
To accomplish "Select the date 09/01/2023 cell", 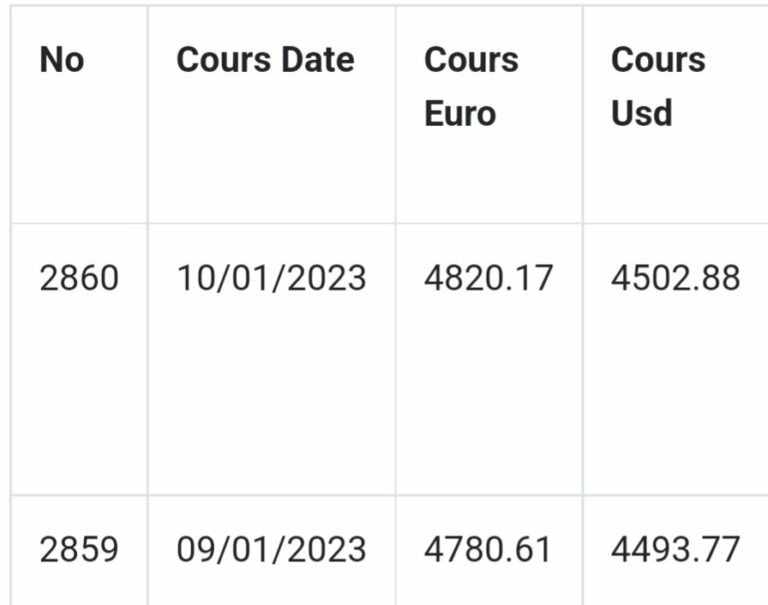I will coord(271,549).
